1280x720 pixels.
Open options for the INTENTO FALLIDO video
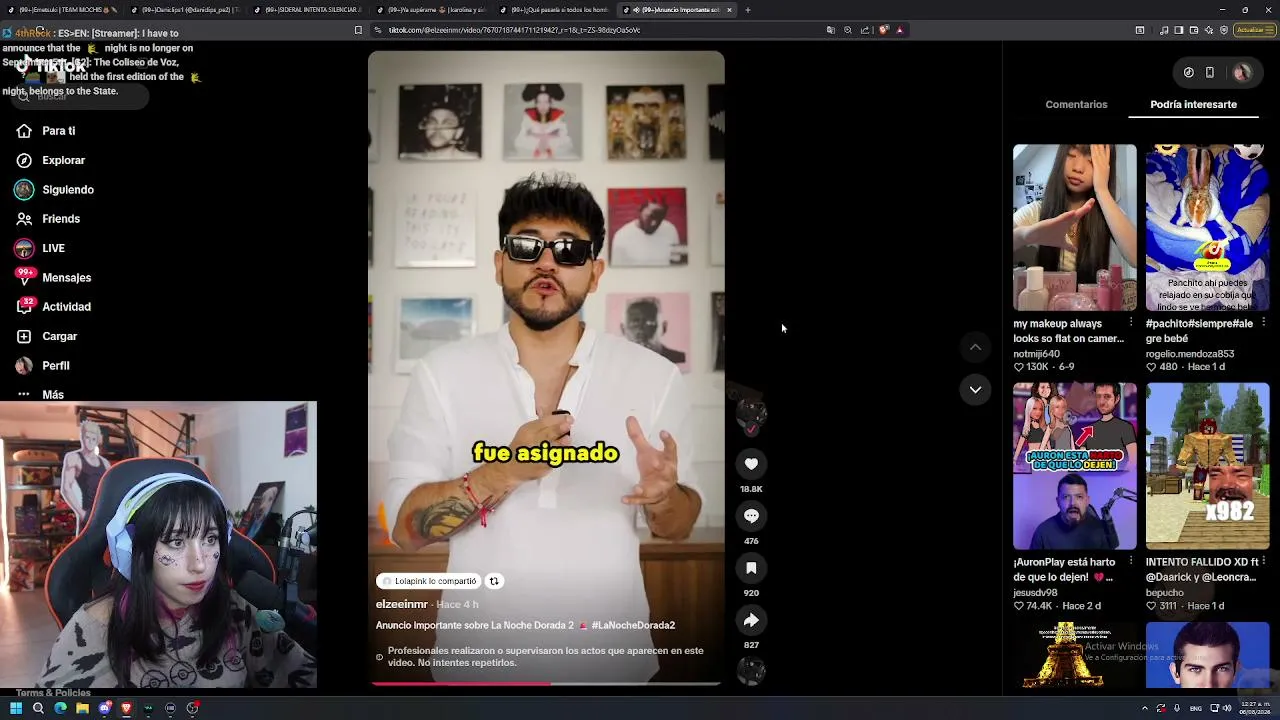1264,562
